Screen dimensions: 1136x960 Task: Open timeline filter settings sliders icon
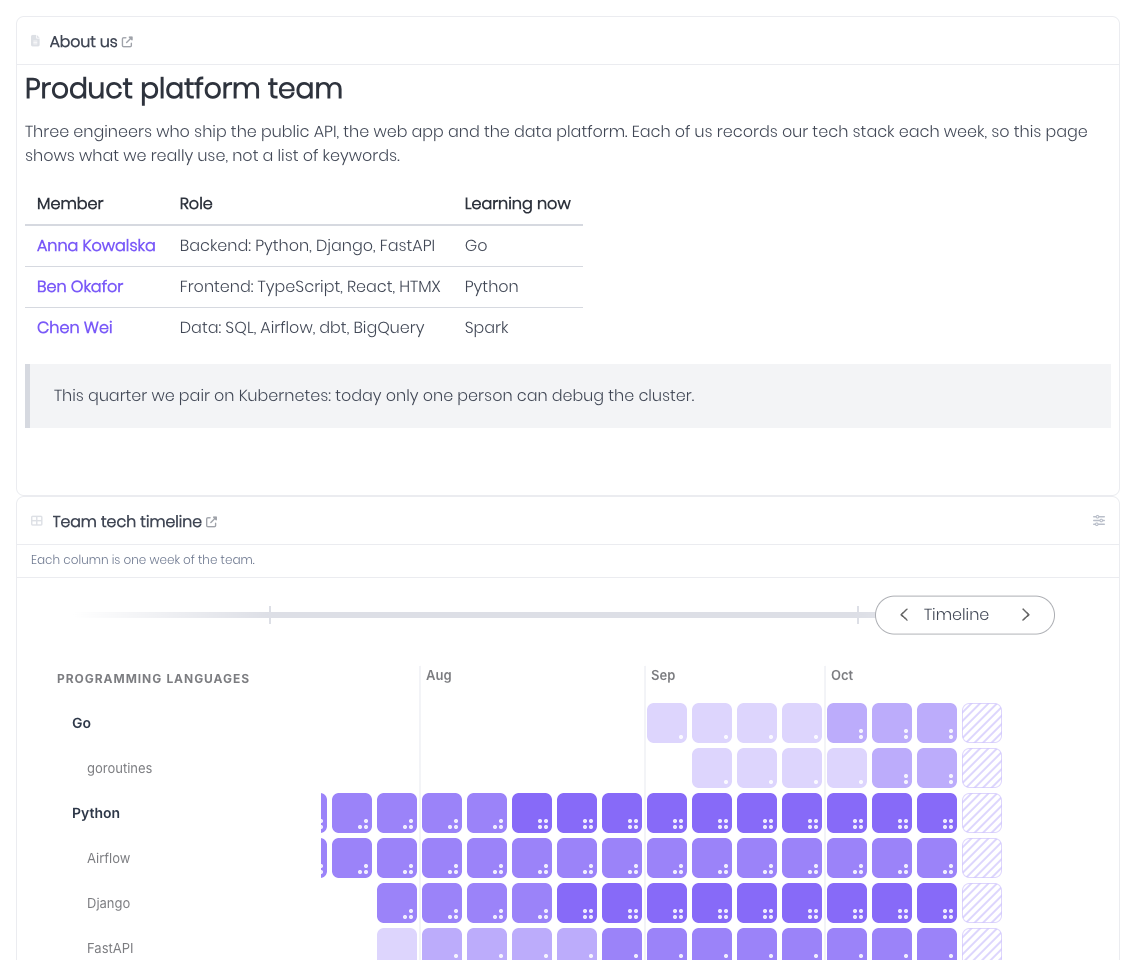1099,520
